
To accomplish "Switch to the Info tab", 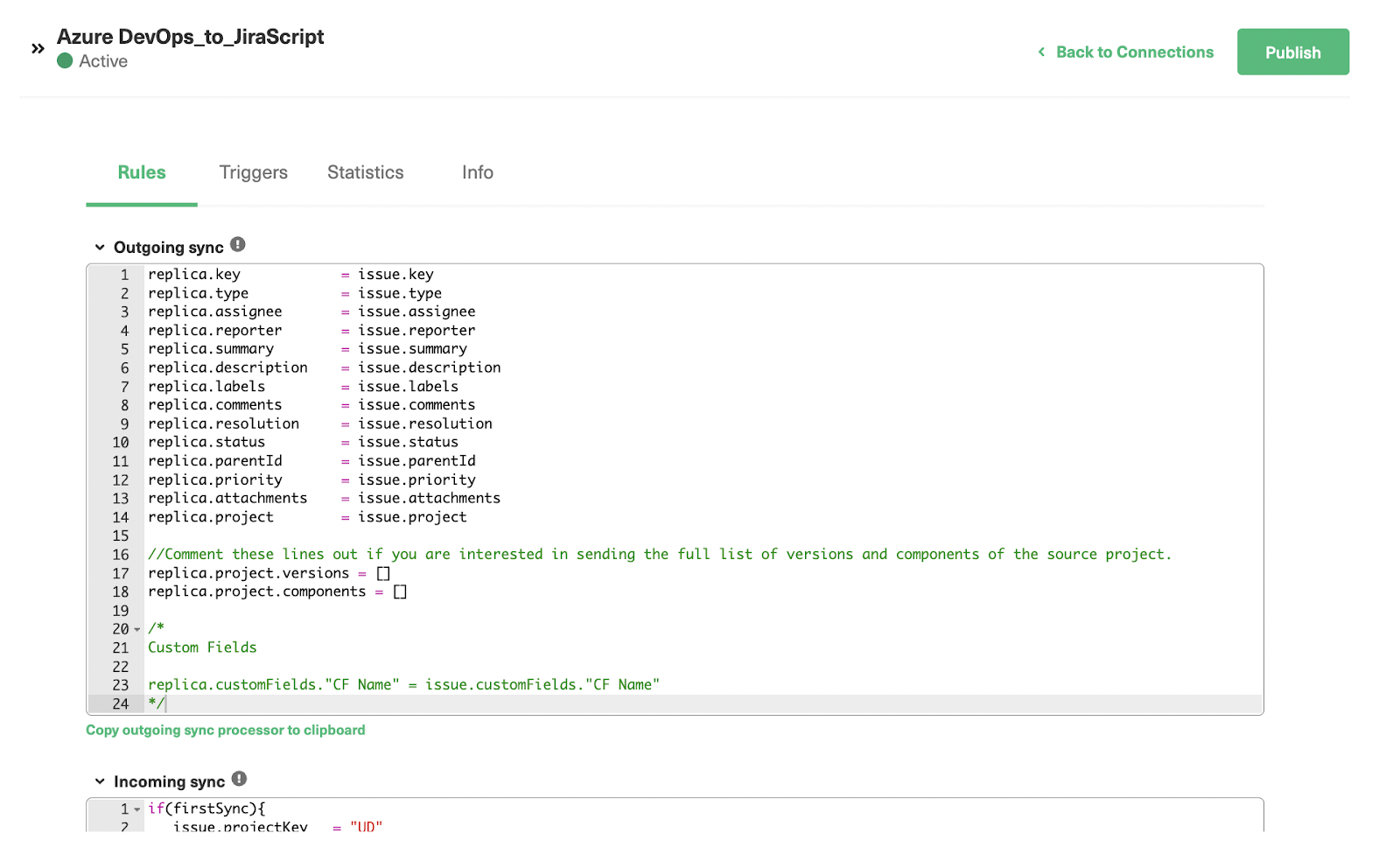I will pos(478,172).
